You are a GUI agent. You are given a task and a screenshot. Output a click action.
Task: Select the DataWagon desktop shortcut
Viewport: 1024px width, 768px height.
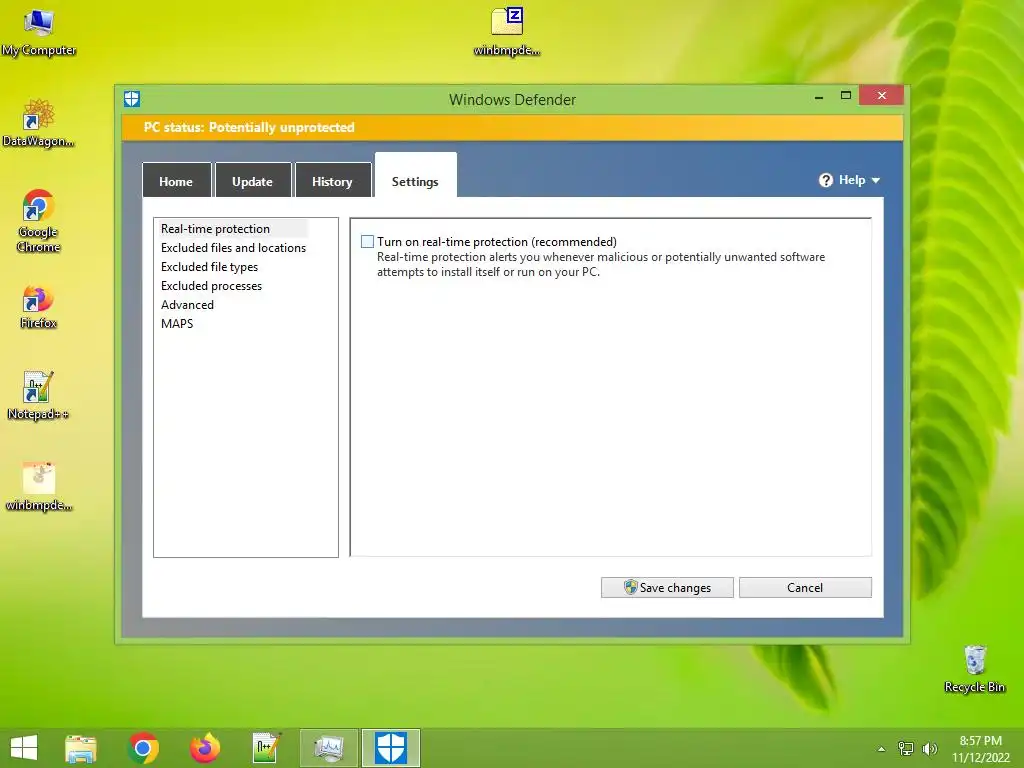39,123
